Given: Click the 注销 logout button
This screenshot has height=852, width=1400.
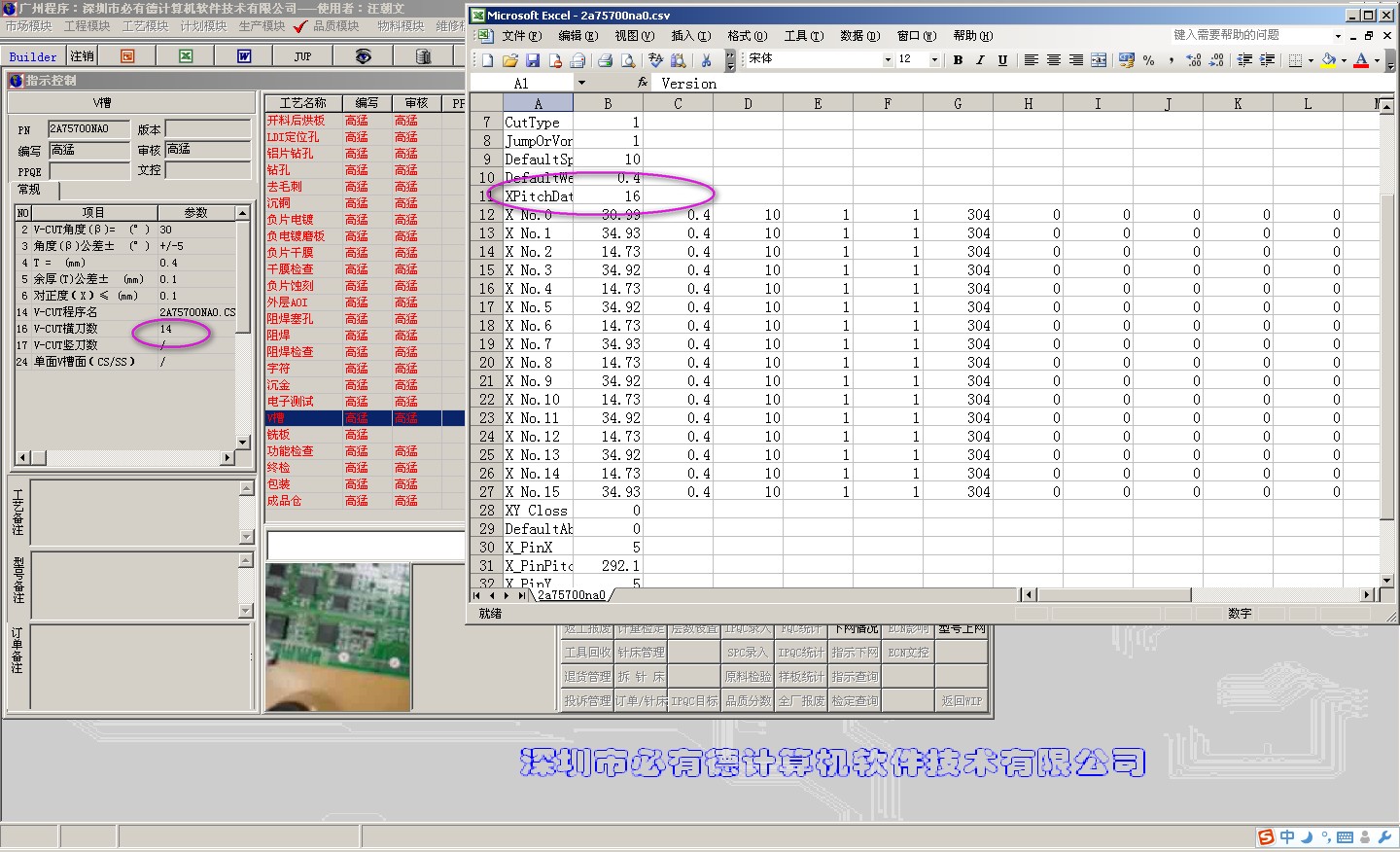Looking at the screenshot, I should point(83,56).
